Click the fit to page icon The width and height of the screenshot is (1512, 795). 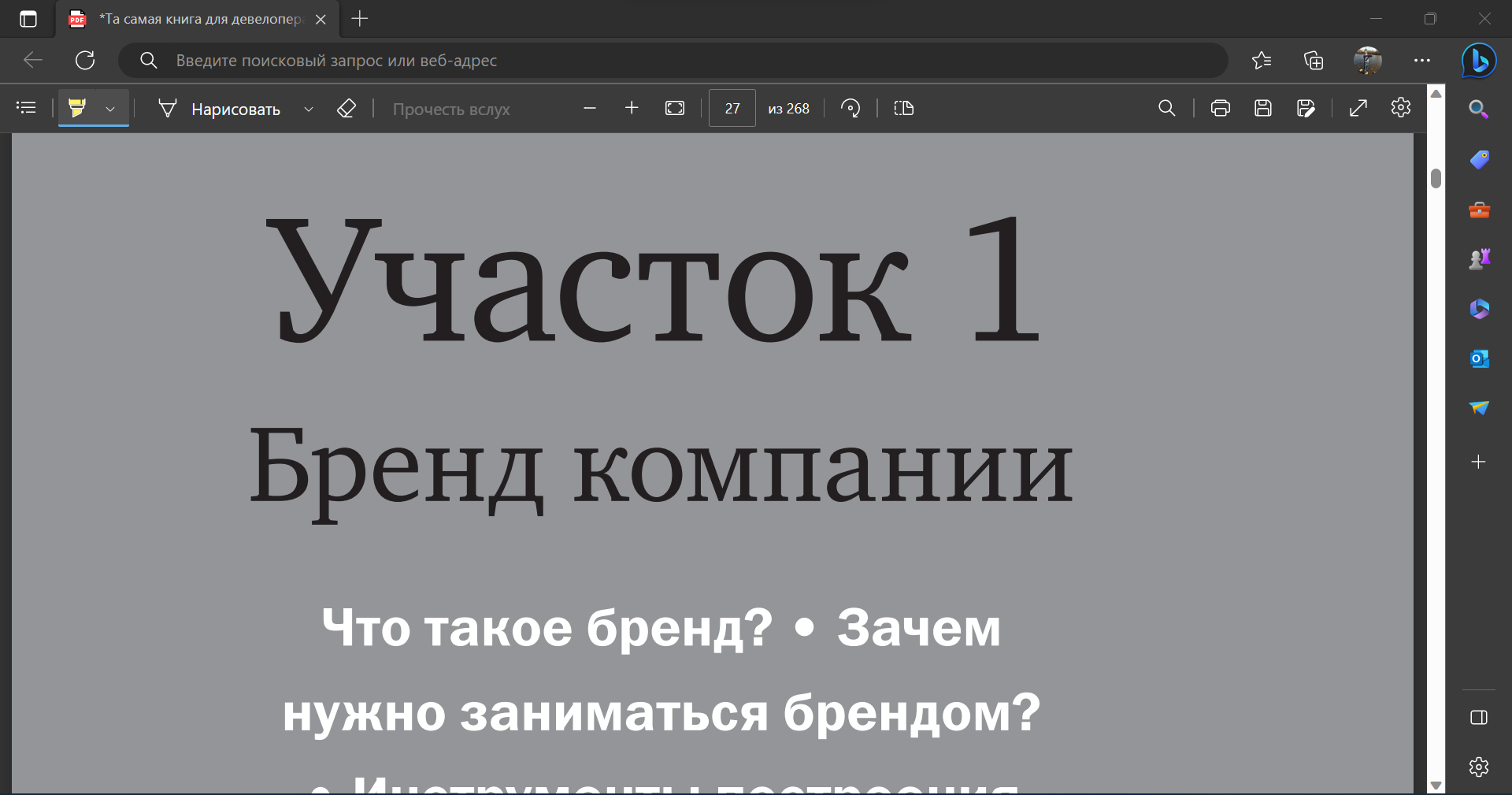point(675,108)
